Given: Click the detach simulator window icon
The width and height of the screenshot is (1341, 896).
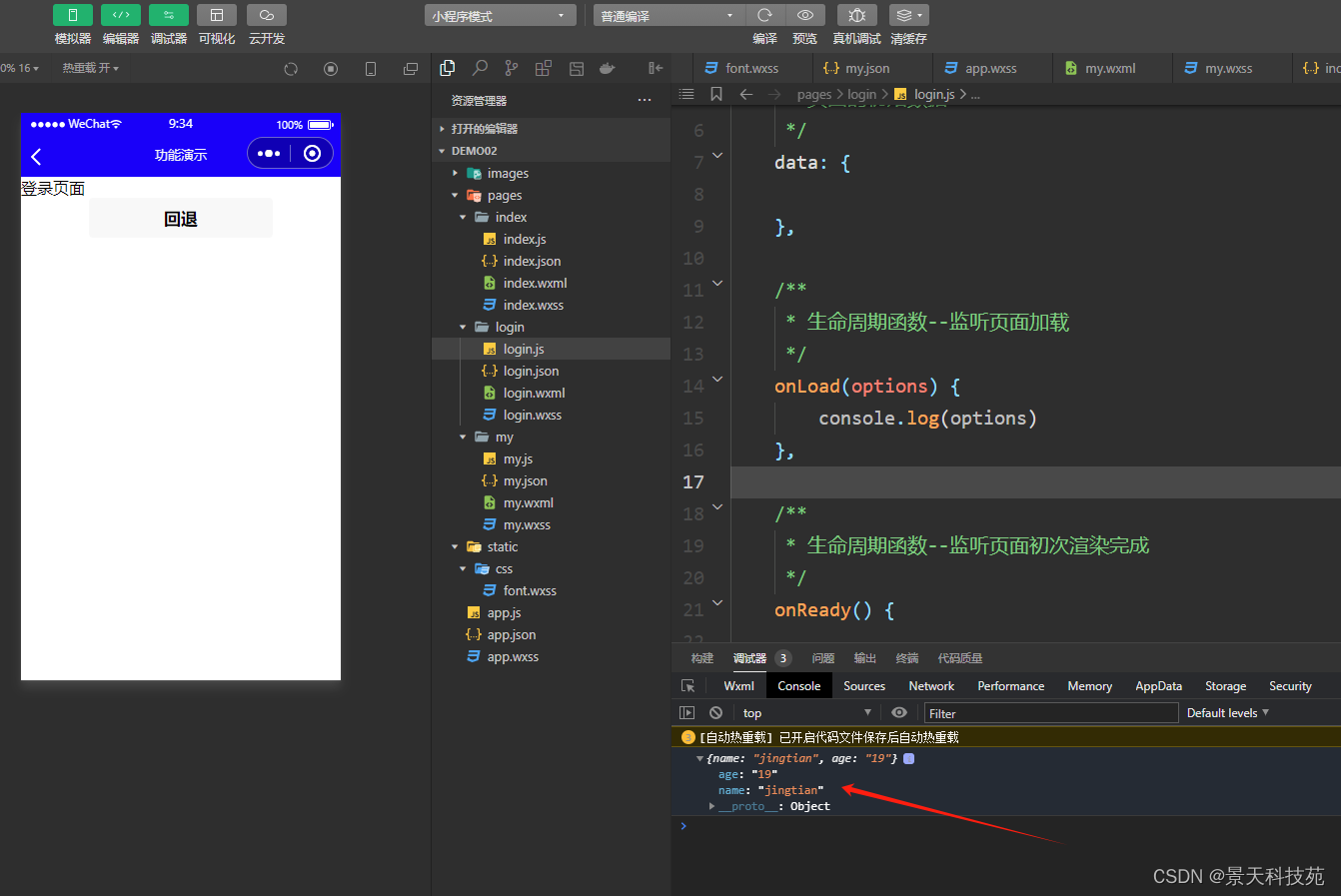Looking at the screenshot, I should [411, 69].
